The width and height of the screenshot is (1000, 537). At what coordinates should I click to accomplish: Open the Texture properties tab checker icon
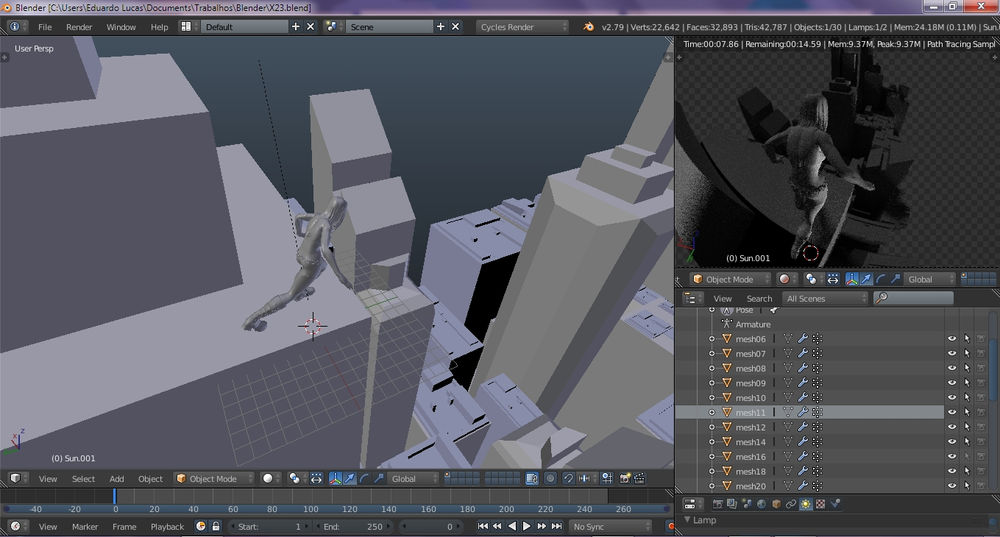pos(821,503)
